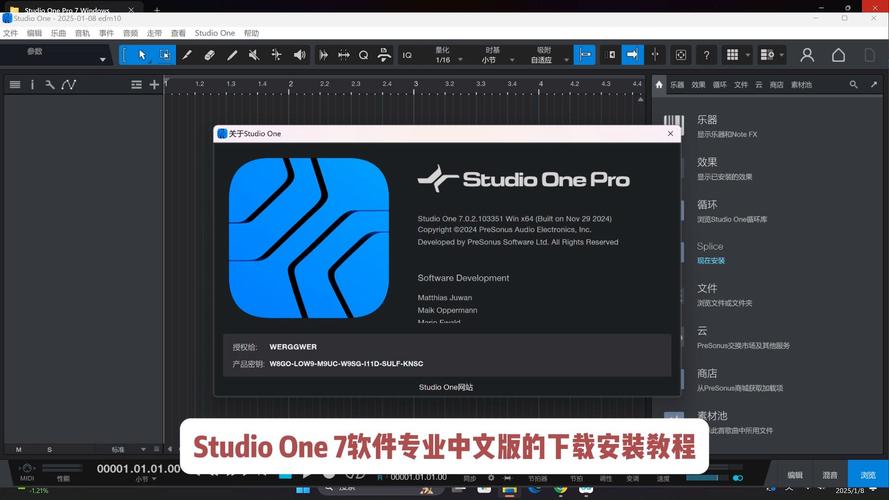Open the track list hamburger icon
Viewport: 889px width, 500px height.
pyautogui.click(x=15, y=84)
